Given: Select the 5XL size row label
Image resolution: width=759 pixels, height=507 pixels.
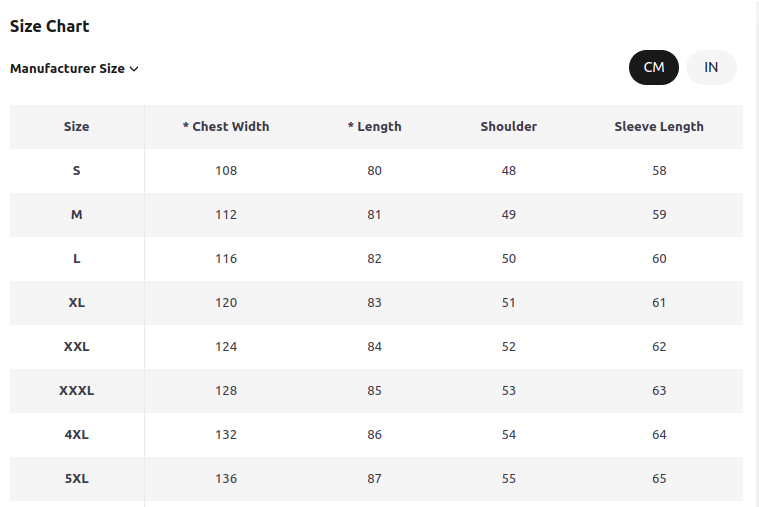Looking at the screenshot, I should click(76, 479).
